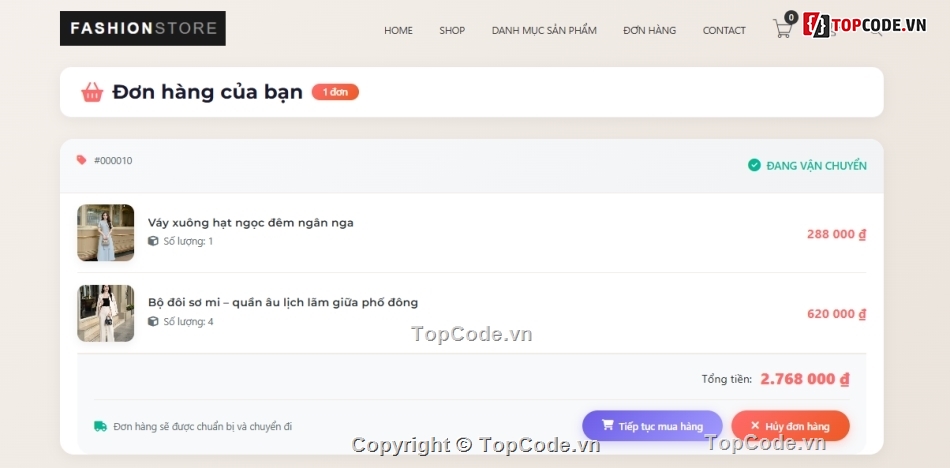Click product name Váy xuông hạt ngọc đêm ngân nga
This screenshot has width=950, height=468.
pos(251,222)
